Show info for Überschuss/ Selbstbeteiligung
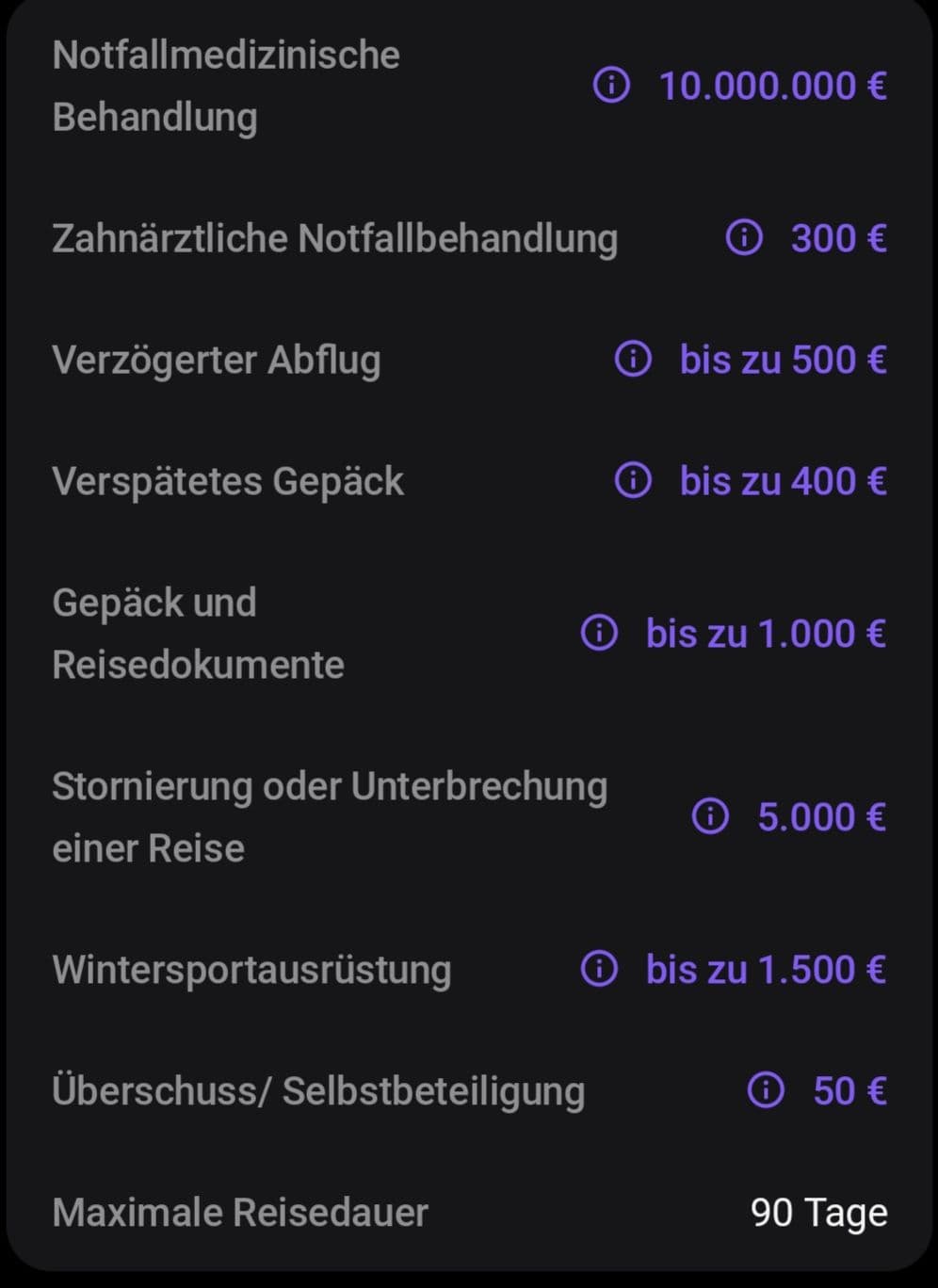 coord(766,1090)
